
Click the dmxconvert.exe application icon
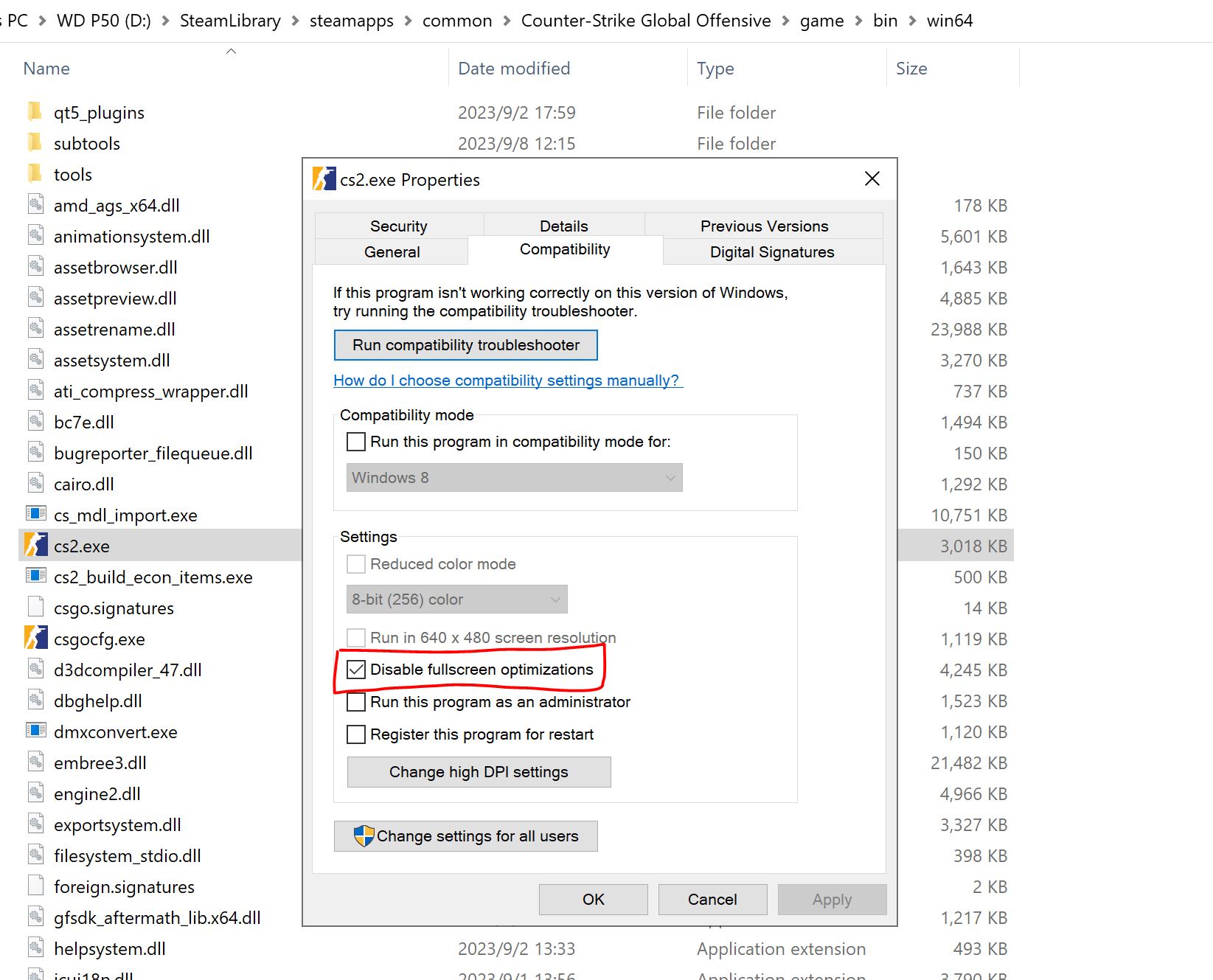pos(35,730)
